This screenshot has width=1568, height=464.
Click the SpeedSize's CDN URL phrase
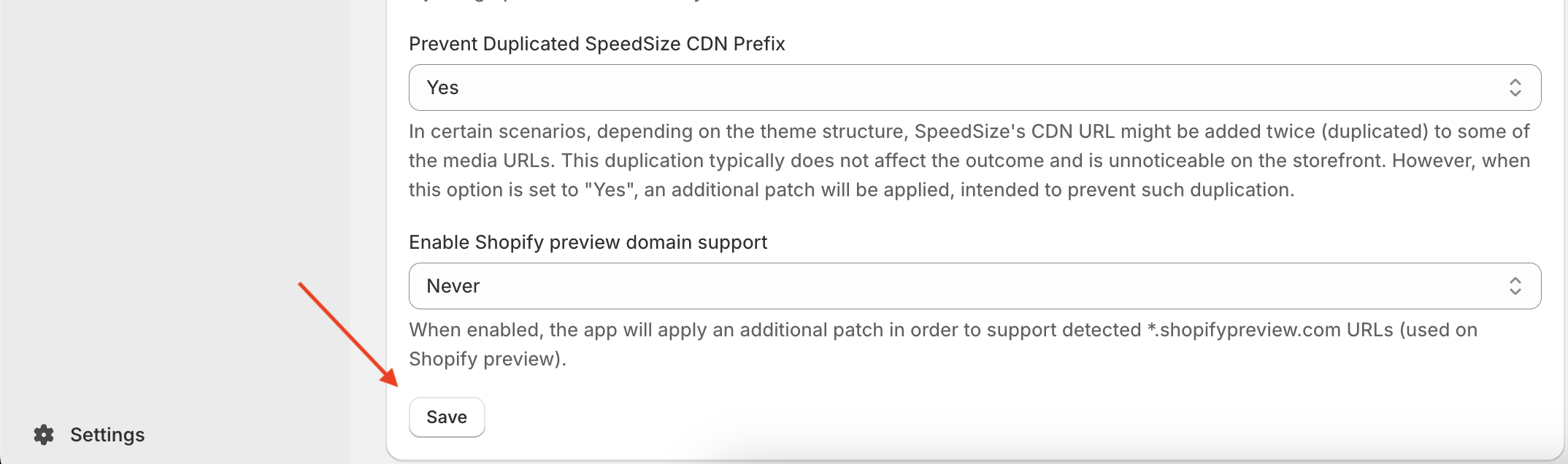[1015, 131]
